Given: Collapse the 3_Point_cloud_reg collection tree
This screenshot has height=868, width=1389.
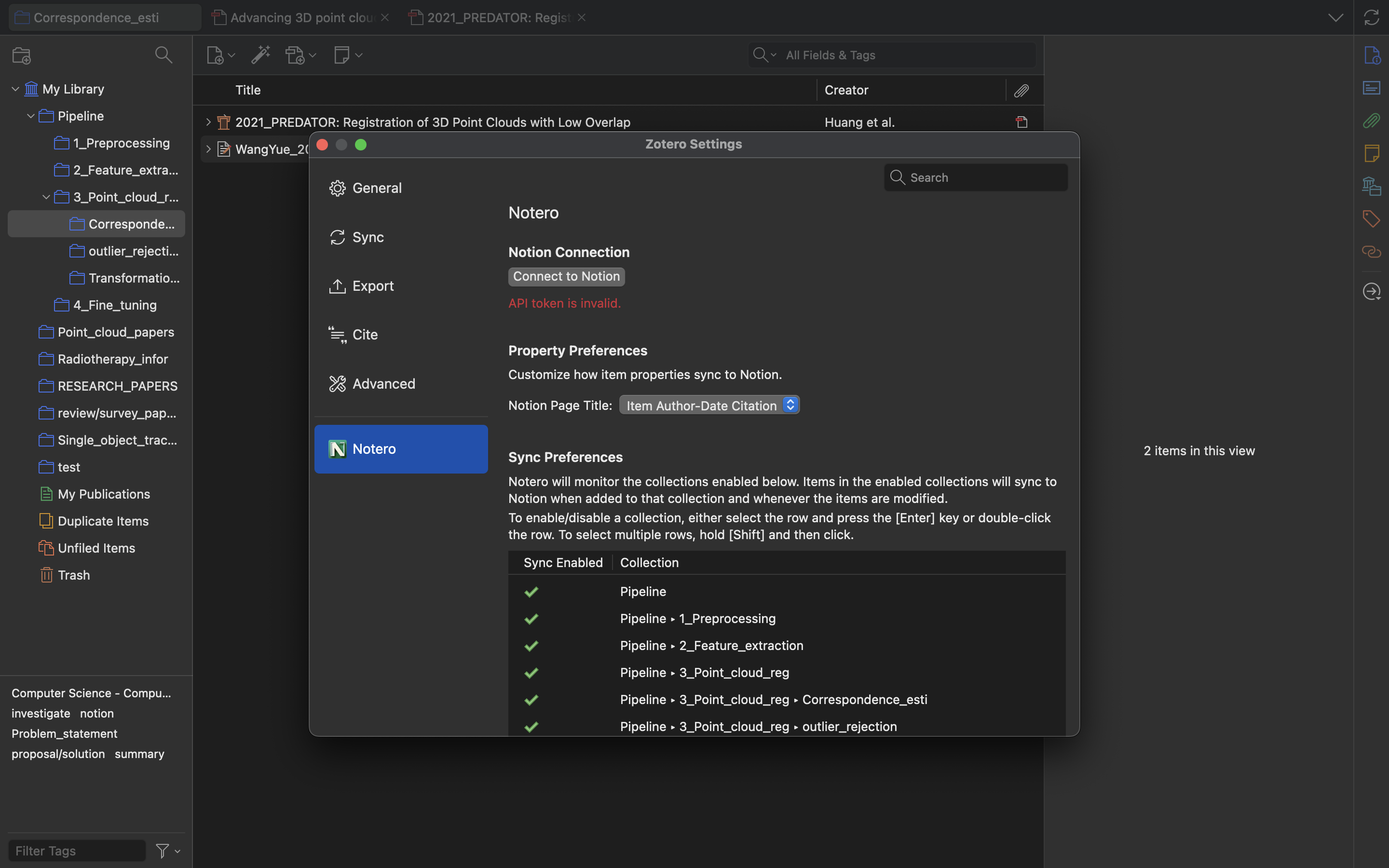Looking at the screenshot, I should coord(46,197).
